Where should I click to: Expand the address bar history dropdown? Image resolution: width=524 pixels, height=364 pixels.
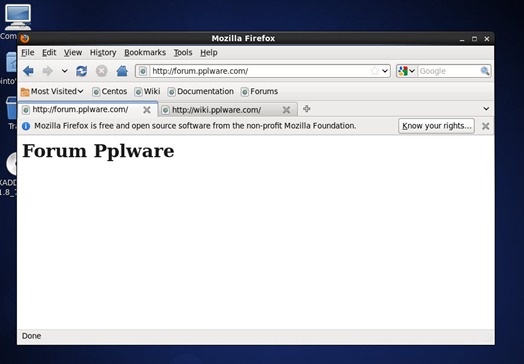[x=385, y=71]
